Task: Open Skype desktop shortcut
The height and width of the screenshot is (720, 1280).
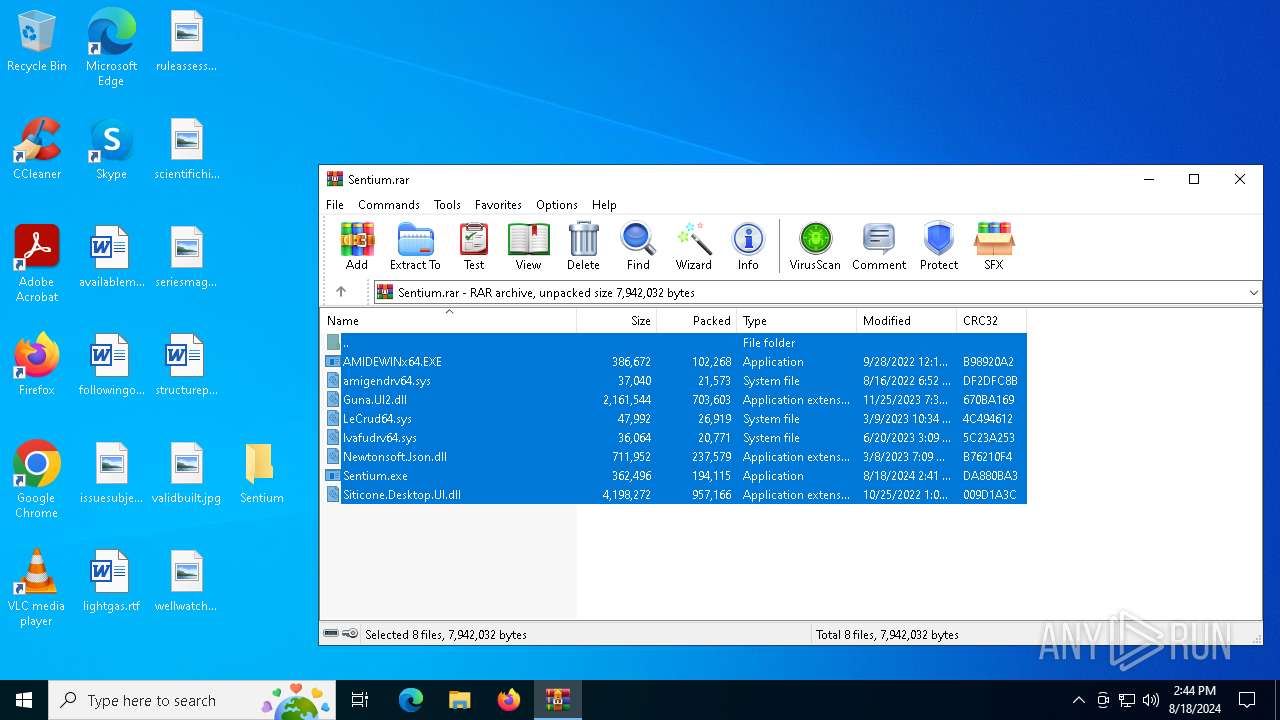Action: (x=111, y=150)
